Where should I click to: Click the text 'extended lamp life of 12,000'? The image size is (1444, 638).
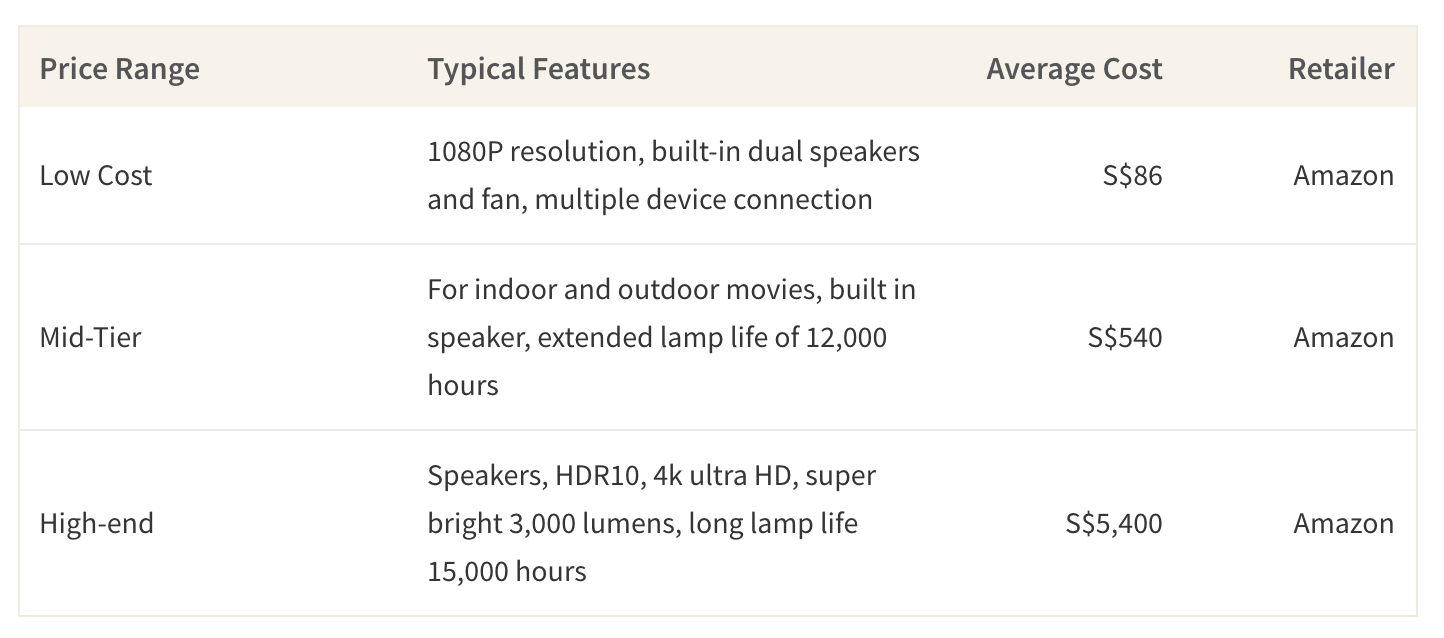[712, 338]
